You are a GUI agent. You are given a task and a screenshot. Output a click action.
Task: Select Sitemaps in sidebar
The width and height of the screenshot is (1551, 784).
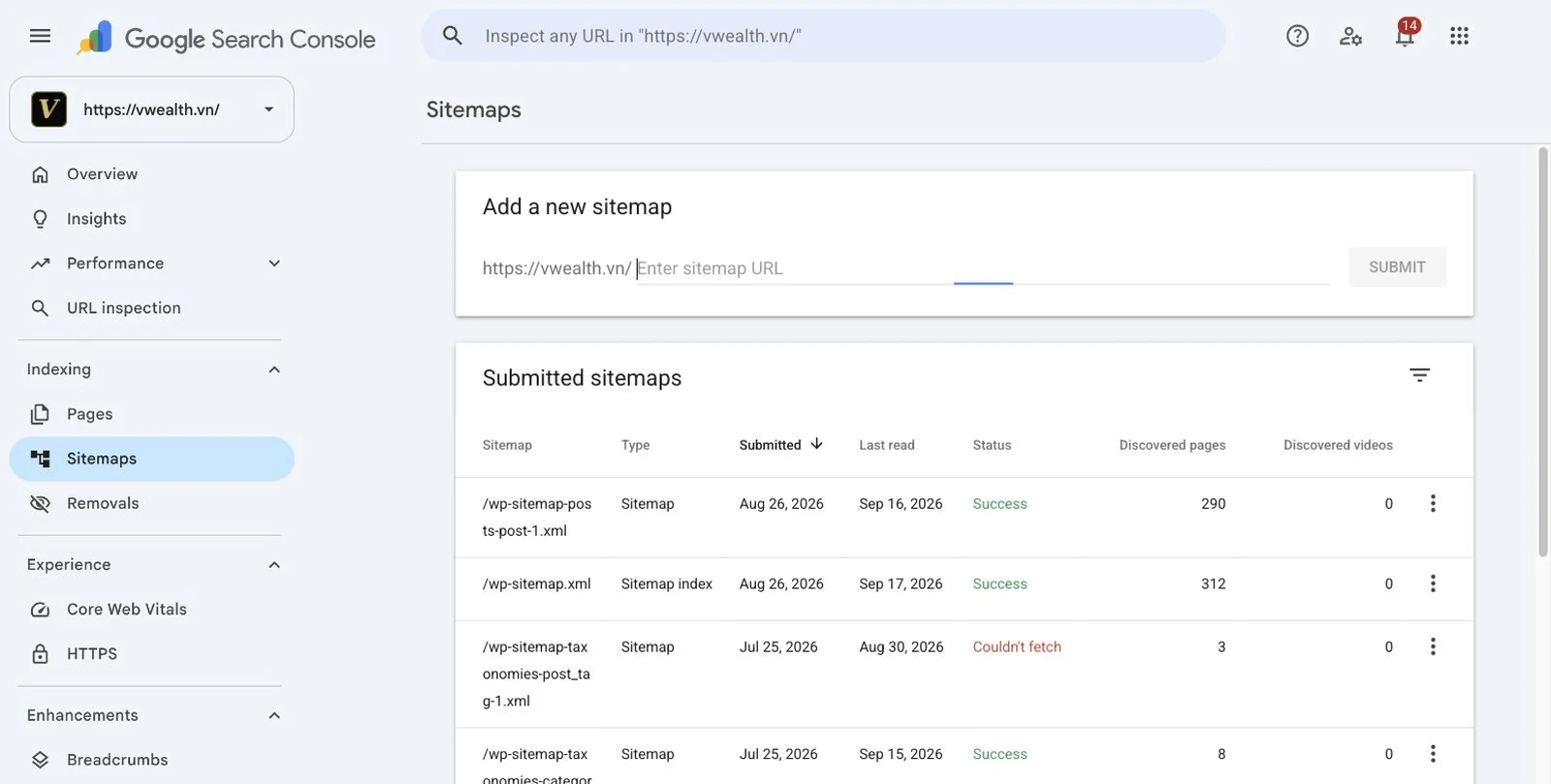[151, 458]
